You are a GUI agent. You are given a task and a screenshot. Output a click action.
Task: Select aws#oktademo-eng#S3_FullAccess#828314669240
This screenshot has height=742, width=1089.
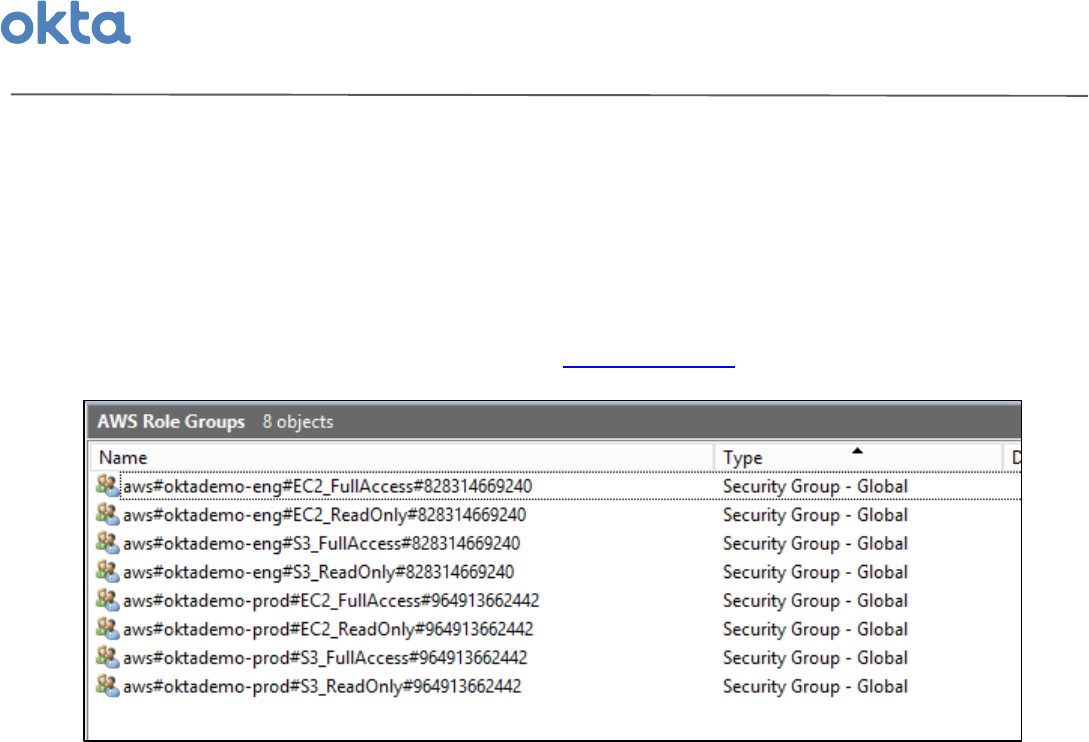click(322, 543)
